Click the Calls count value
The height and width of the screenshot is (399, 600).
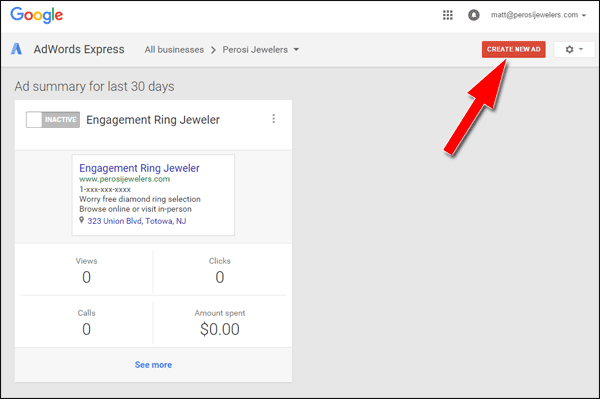(86, 329)
